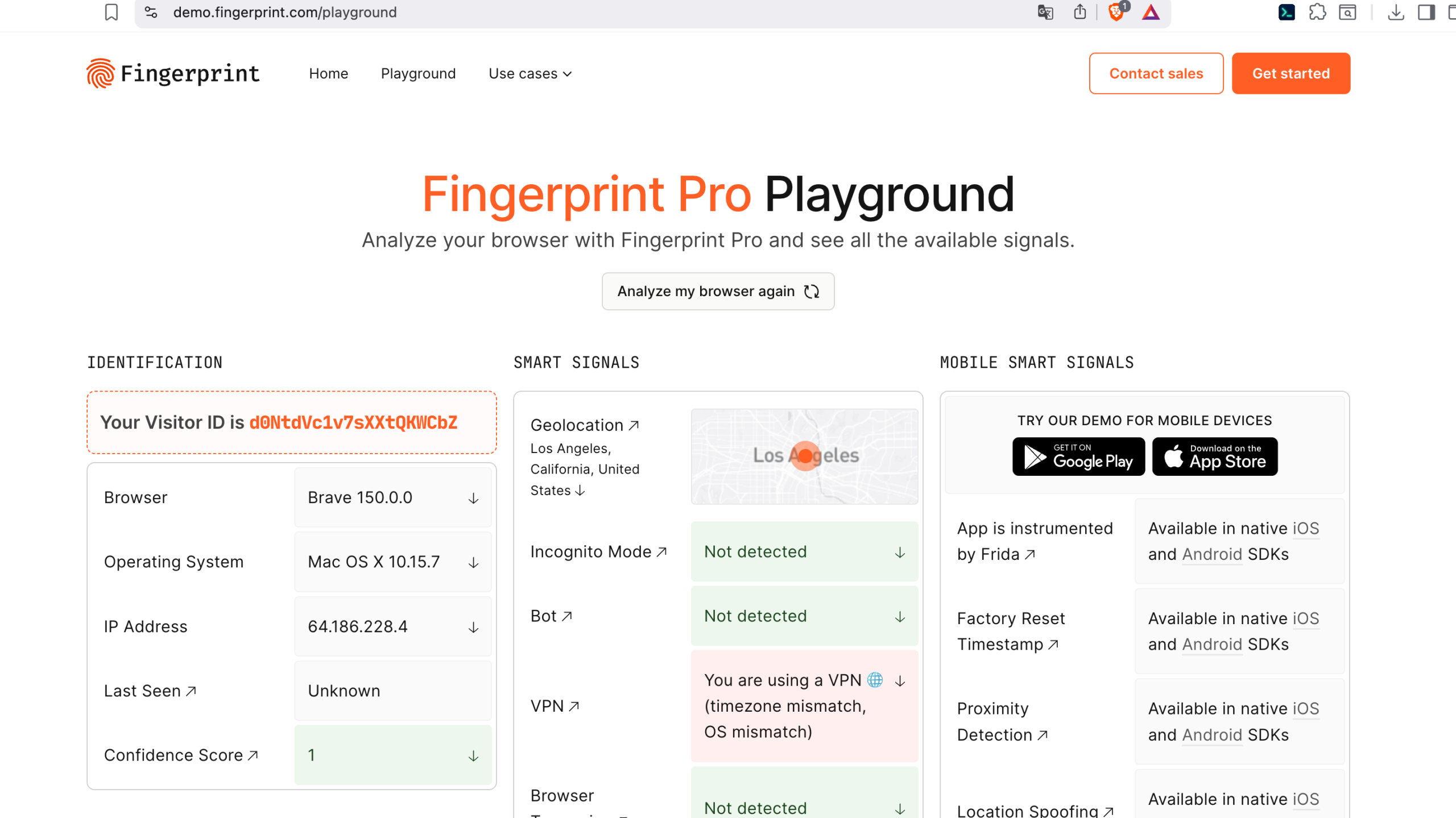Open site settings icon beside the URL
The height and width of the screenshot is (818, 1456).
pyautogui.click(x=151, y=12)
